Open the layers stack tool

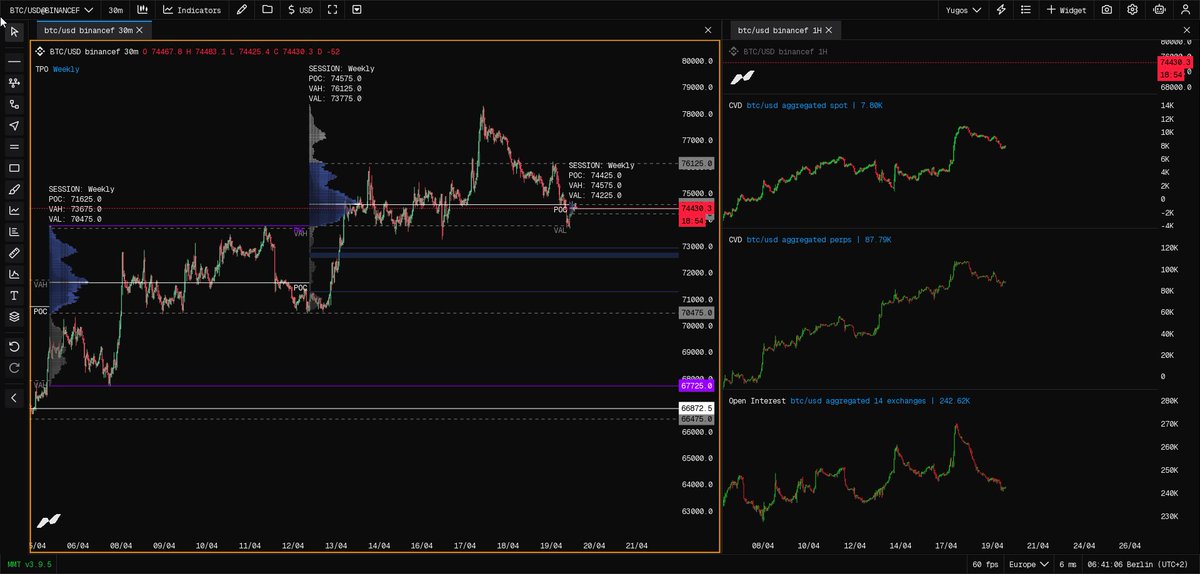click(14, 316)
